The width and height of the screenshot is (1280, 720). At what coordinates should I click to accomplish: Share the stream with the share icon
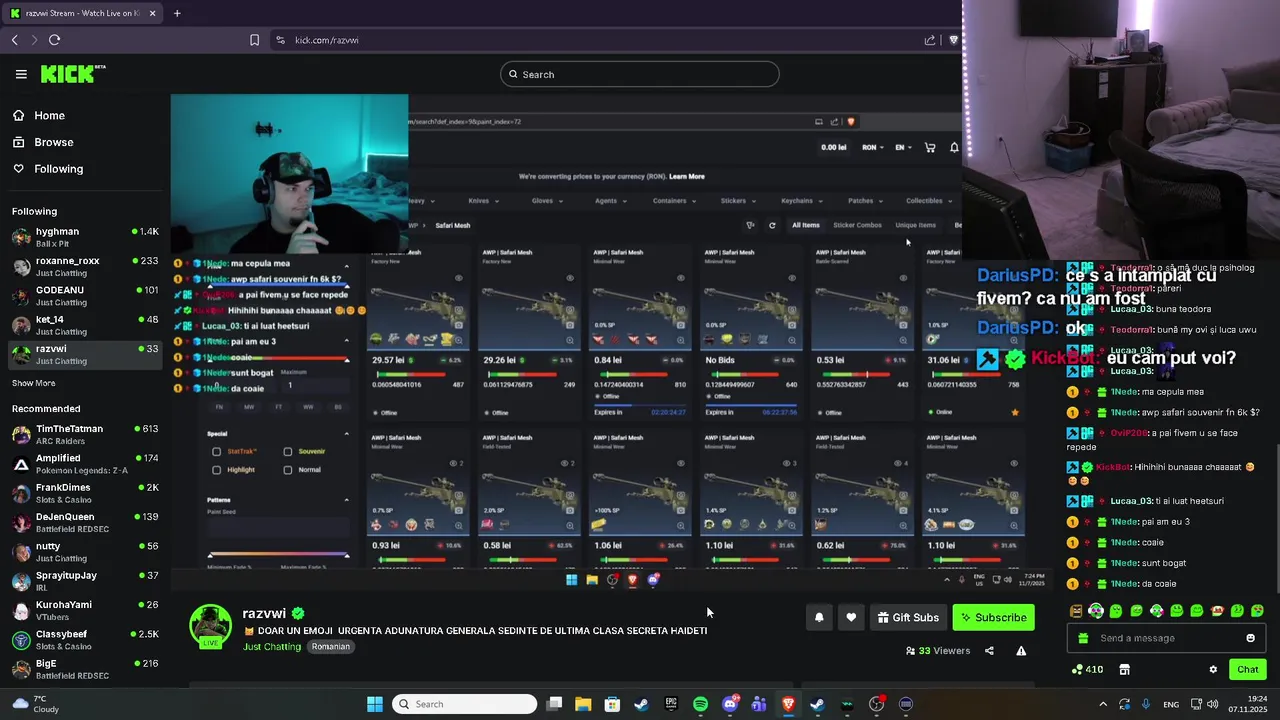[989, 651]
